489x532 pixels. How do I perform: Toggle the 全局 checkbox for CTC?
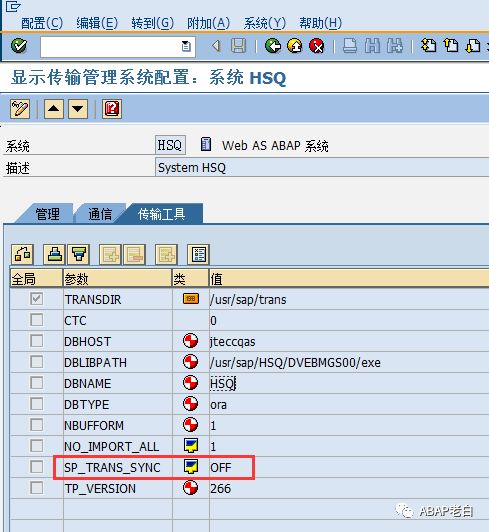point(36,320)
